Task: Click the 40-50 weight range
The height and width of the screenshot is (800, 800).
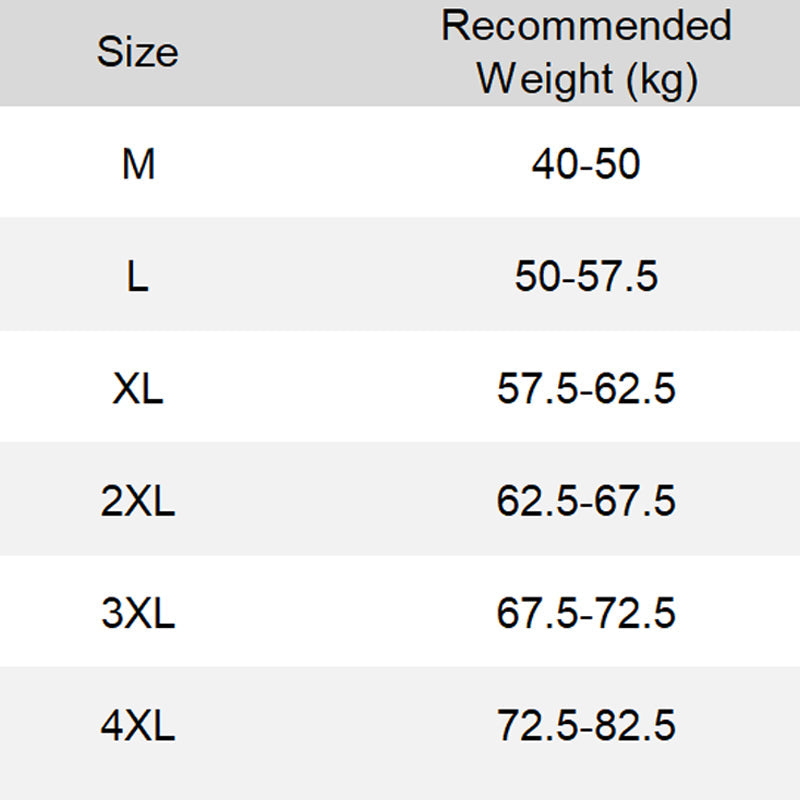Action: pyautogui.click(x=586, y=164)
